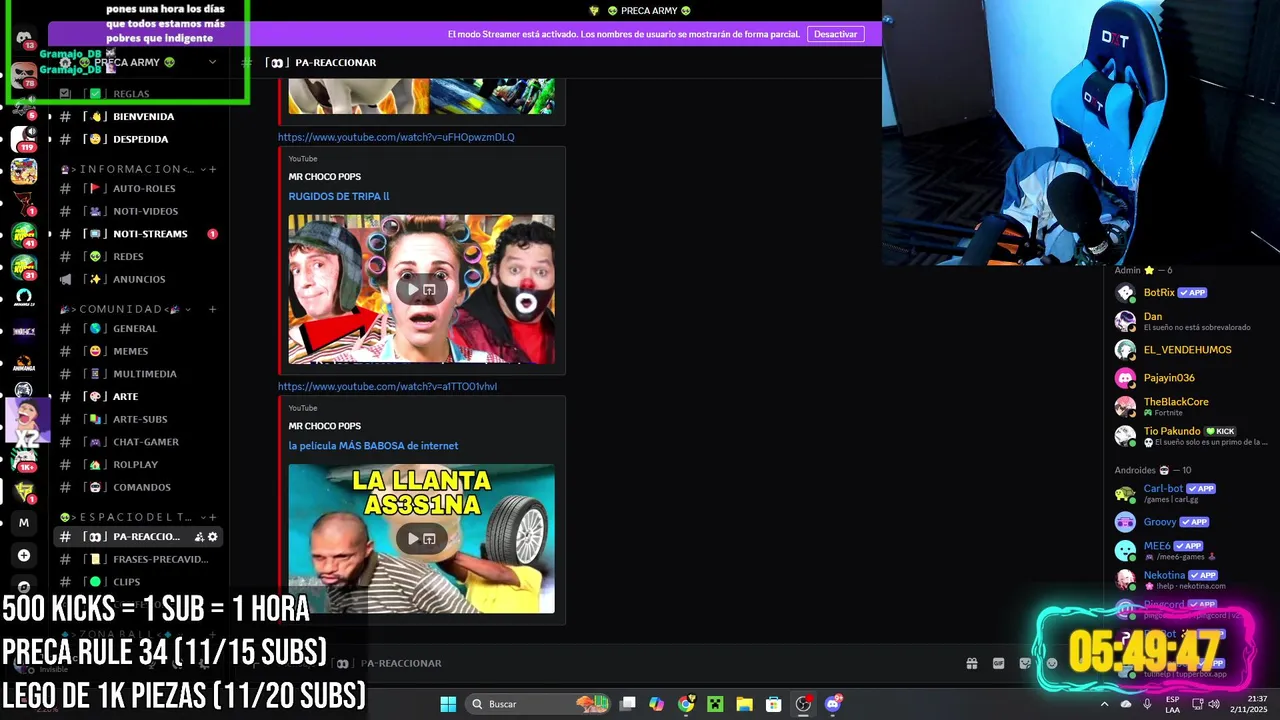This screenshot has width=1280, height=720.
Task: Open the green server icon with 41 badge
Action: point(24,235)
